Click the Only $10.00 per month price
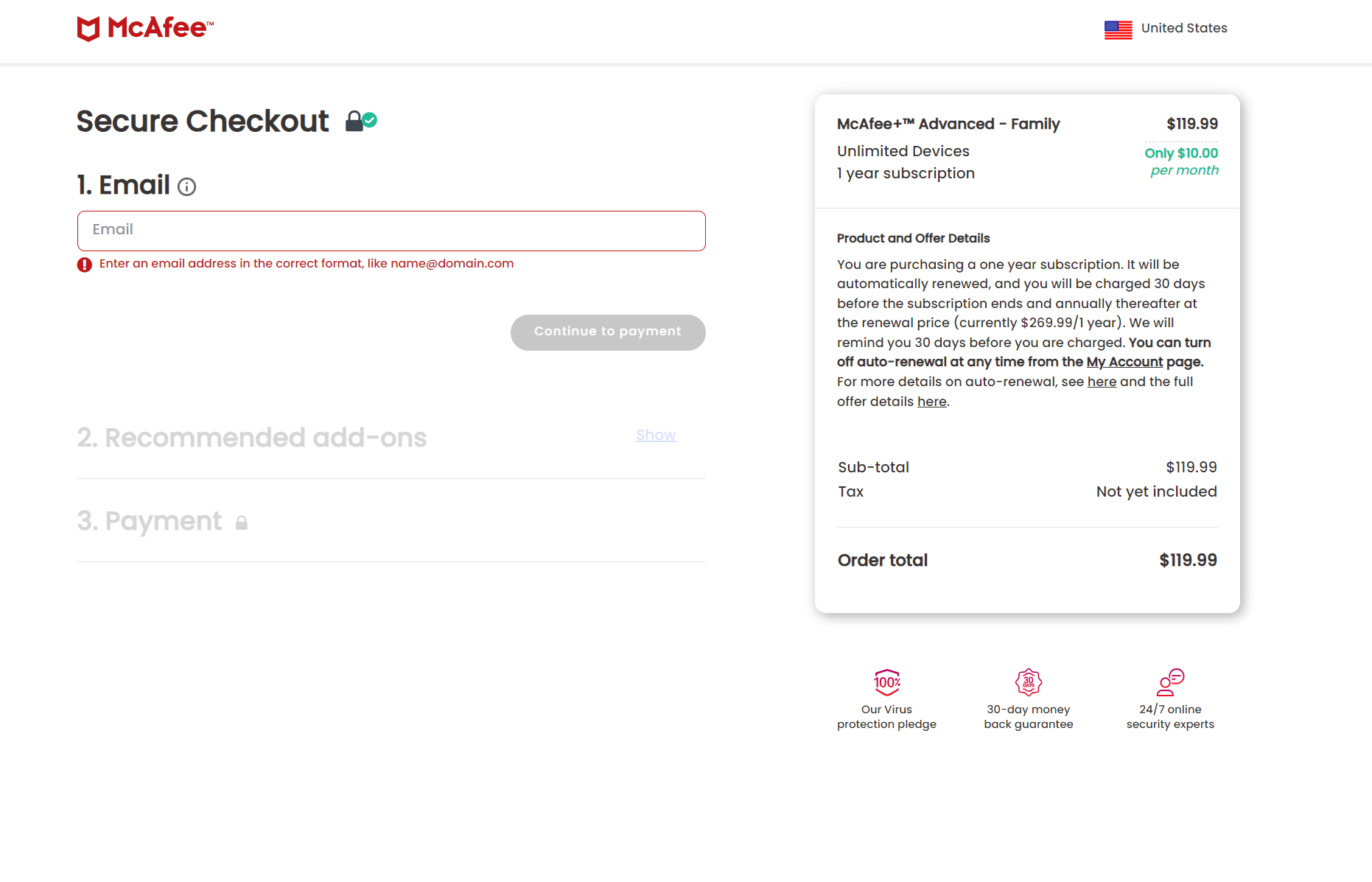Screen dimensions: 1372x882 point(1181,161)
